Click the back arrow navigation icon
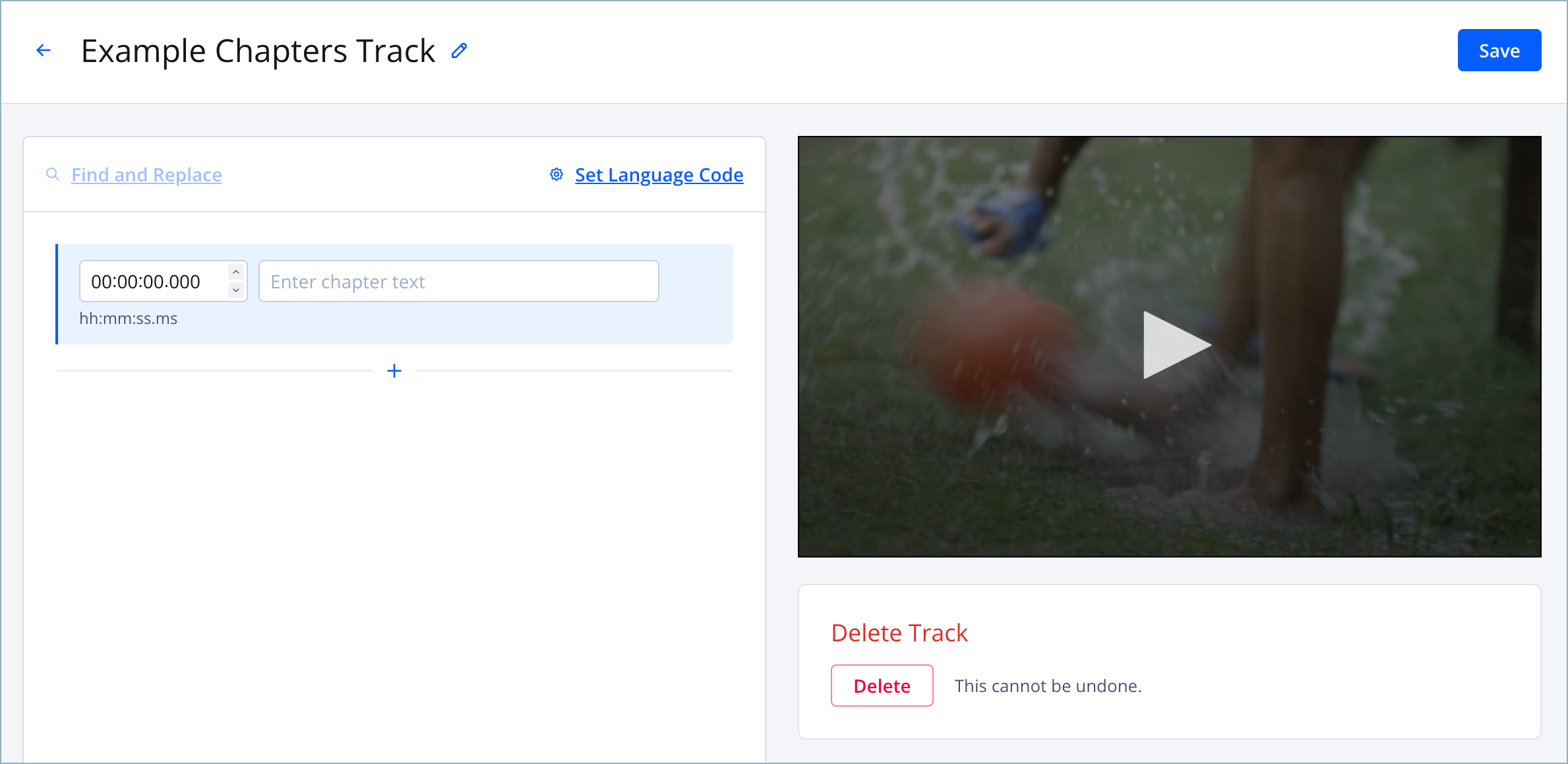The height and width of the screenshot is (764, 1568). (43, 50)
